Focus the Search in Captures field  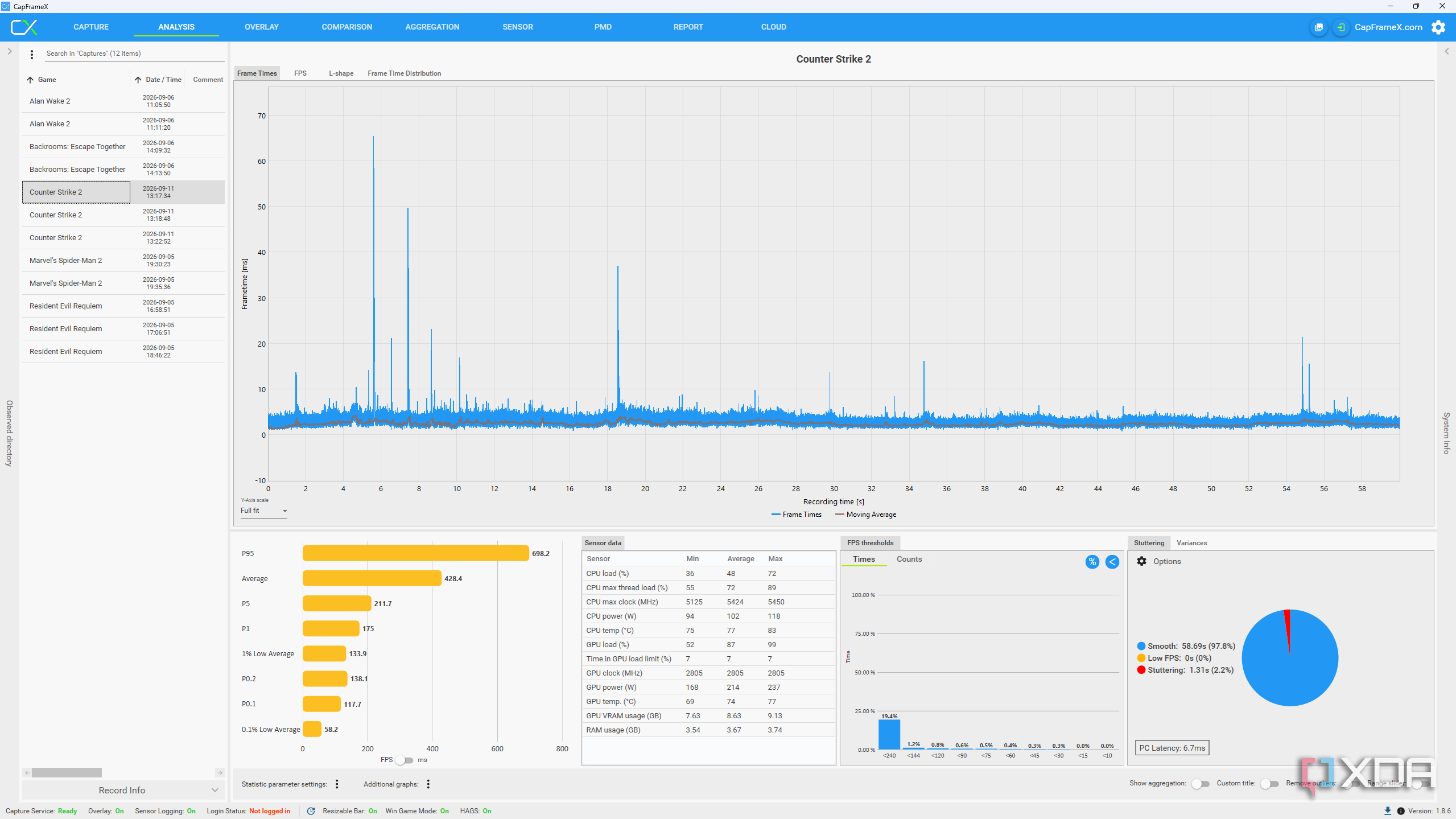pos(134,53)
